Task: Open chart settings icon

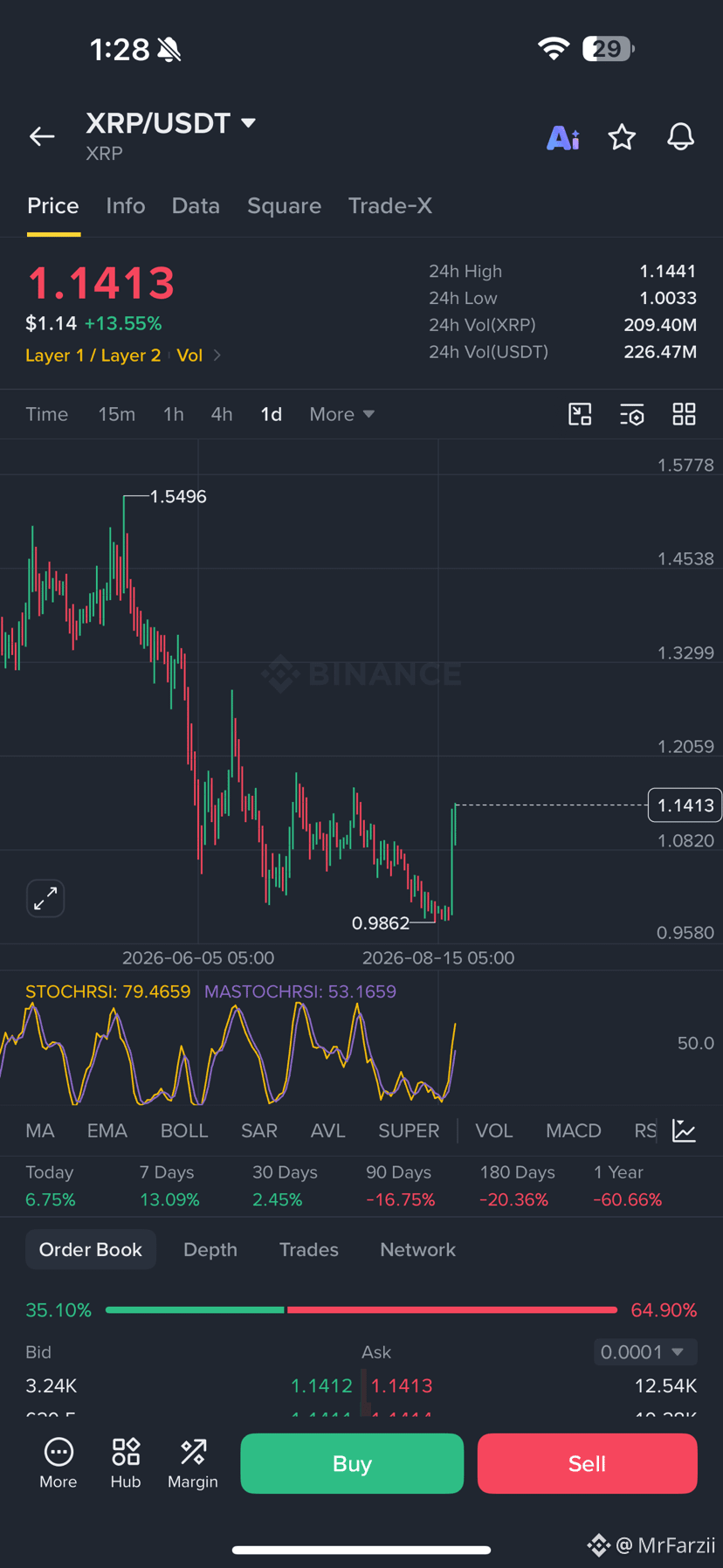Action: (x=632, y=414)
